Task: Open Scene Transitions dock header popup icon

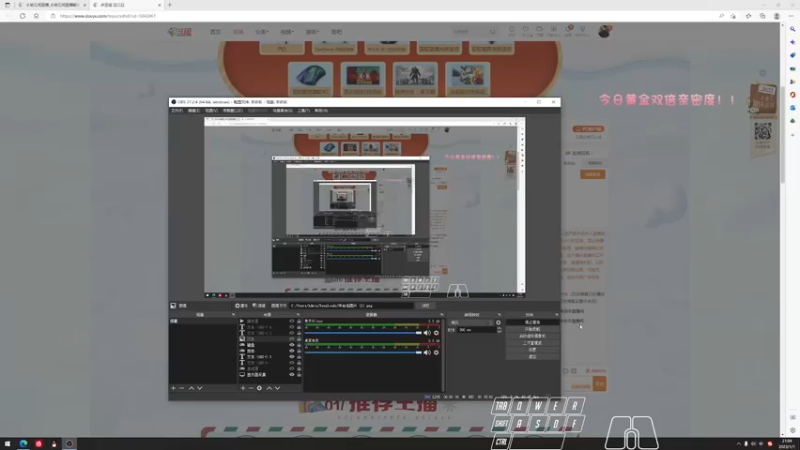Action: (499, 315)
